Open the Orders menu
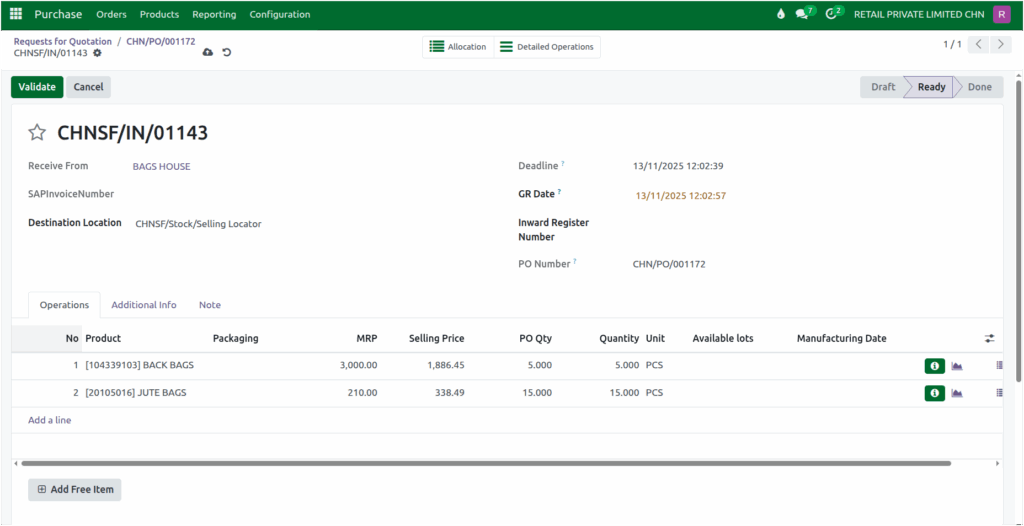Screen dimensions: 1024x526 (112, 14)
